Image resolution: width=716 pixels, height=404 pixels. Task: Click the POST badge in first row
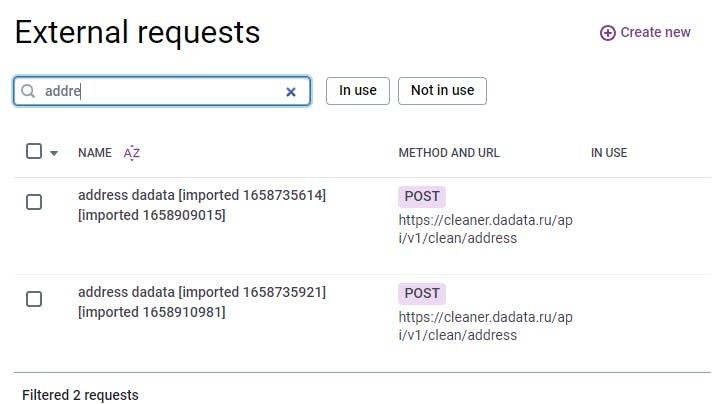point(422,196)
